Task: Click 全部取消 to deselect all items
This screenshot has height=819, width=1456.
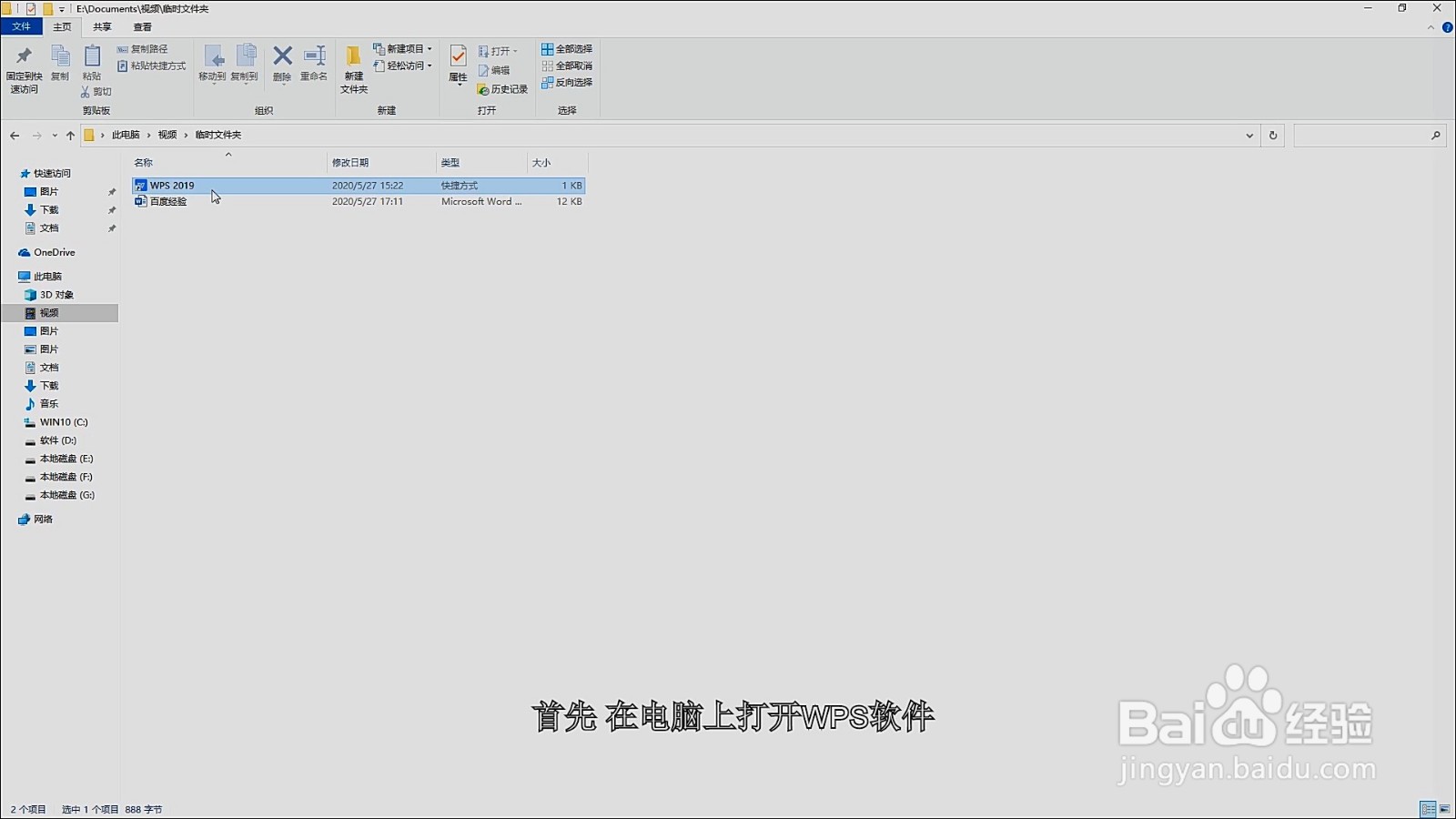Action: click(565, 66)
